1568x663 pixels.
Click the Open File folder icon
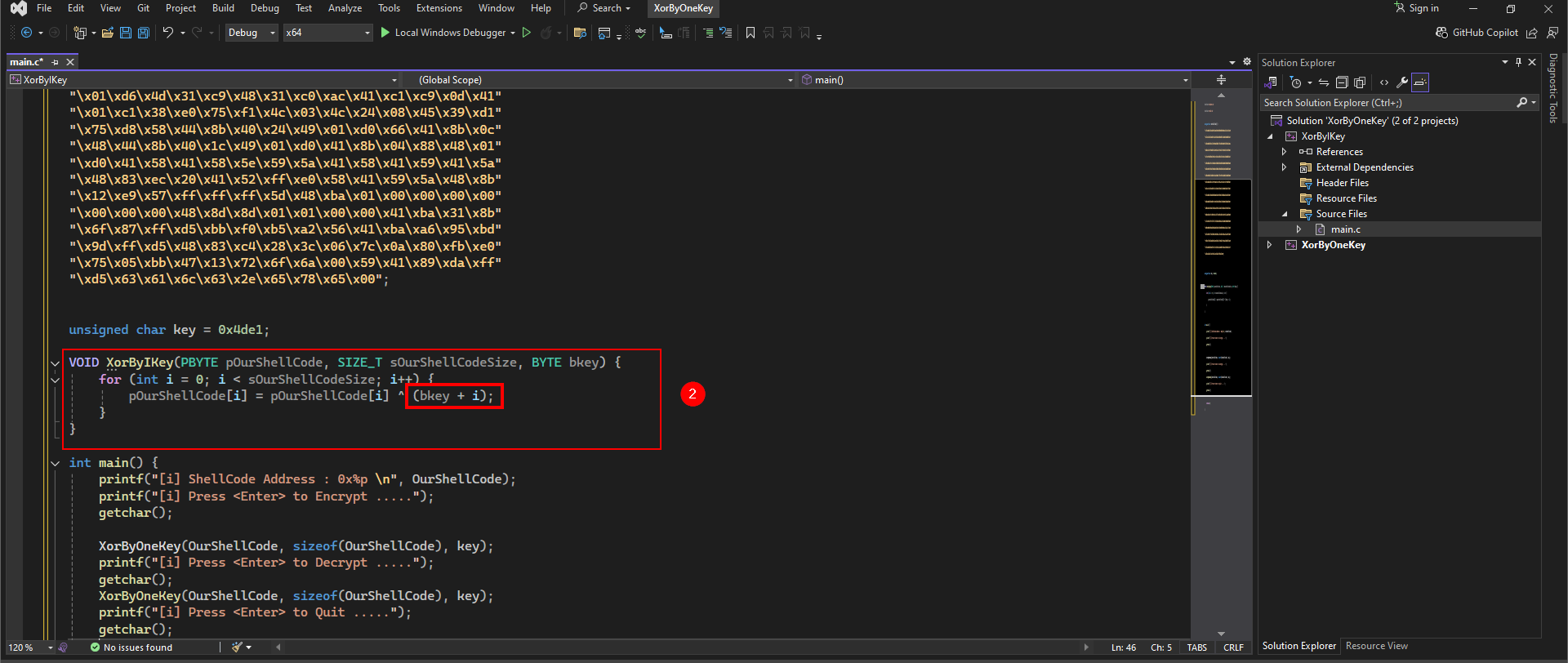pos(107,33)
